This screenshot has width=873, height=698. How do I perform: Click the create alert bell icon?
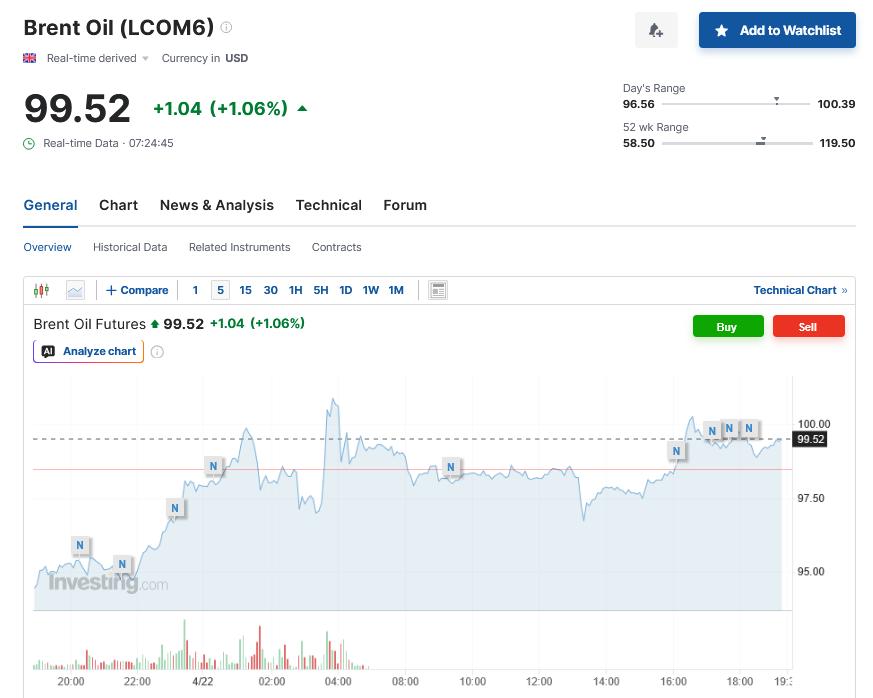tap(656, 30)
